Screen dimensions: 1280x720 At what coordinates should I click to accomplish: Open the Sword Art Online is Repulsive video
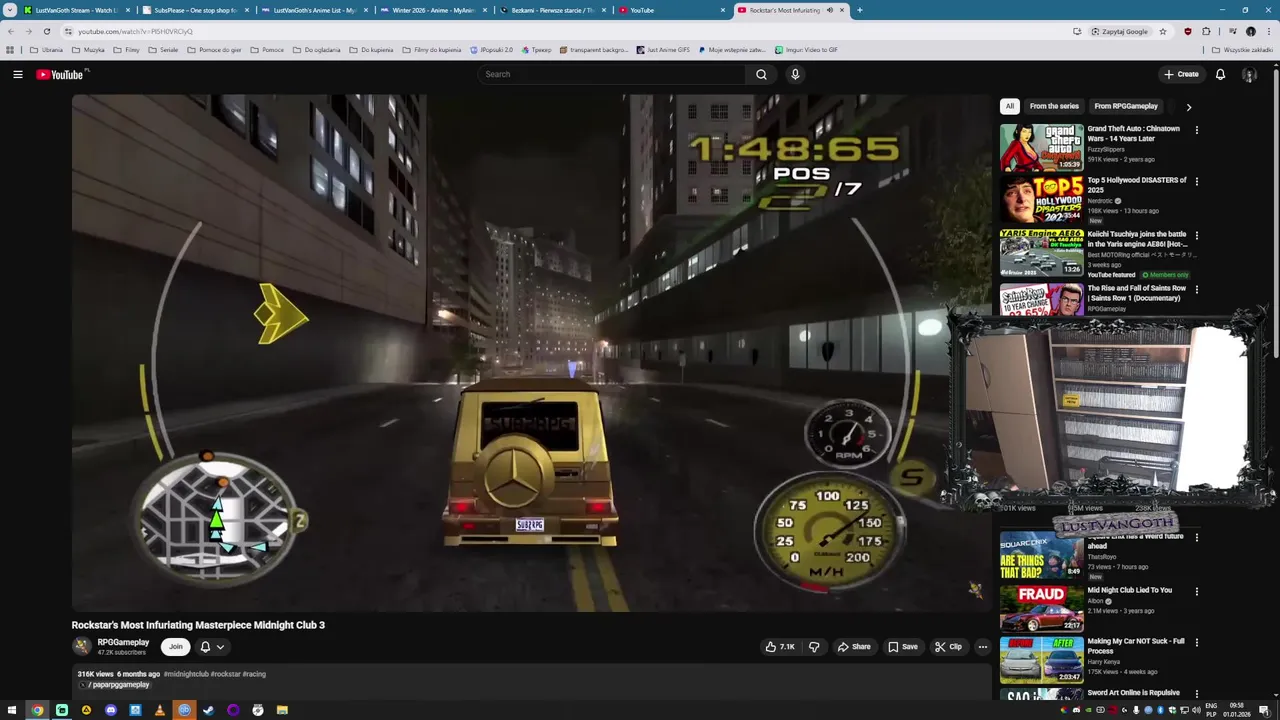pos(1134,693)
